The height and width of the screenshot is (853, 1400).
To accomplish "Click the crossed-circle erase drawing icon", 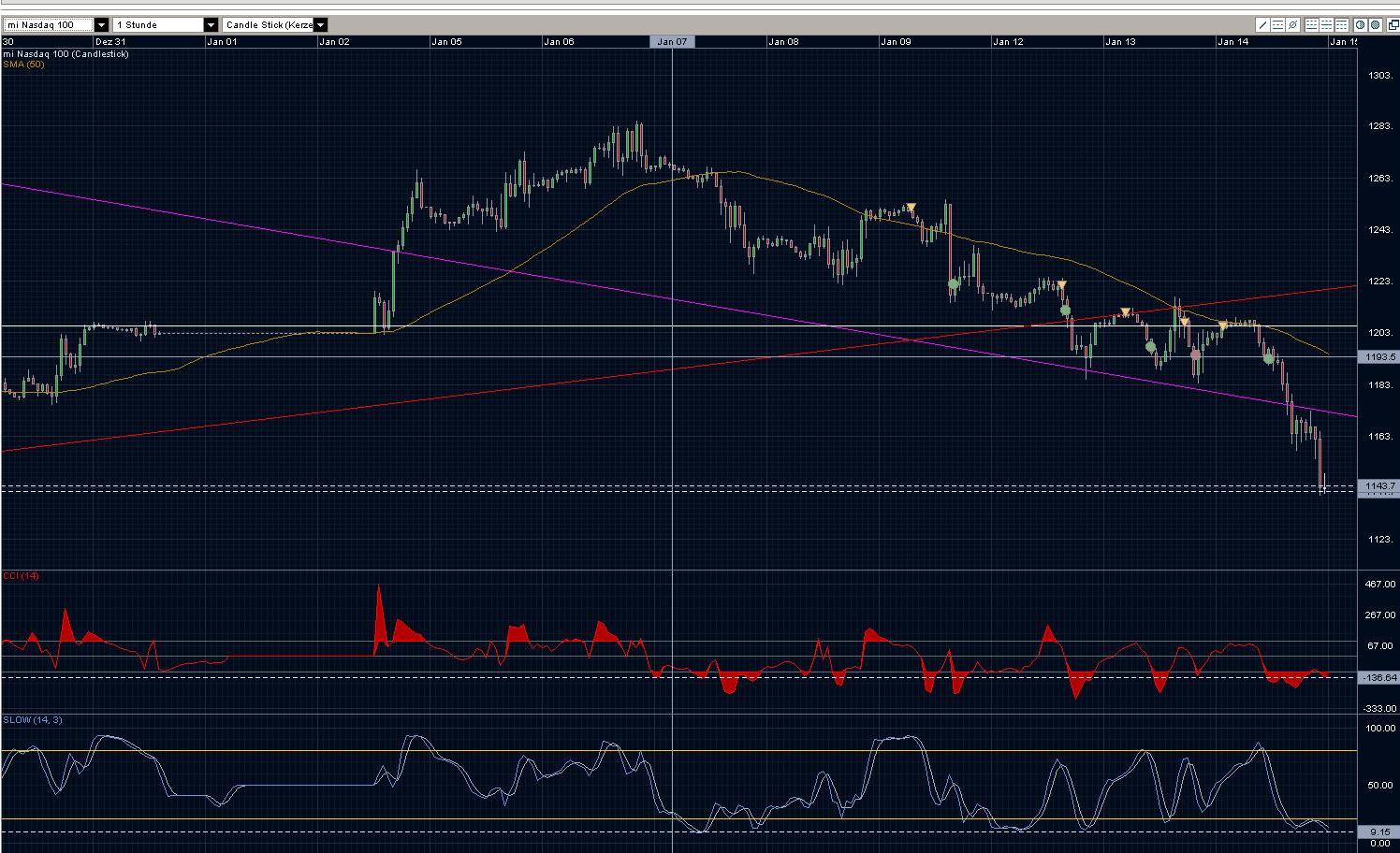I will pyautogui.click(x=1293, y=25).
